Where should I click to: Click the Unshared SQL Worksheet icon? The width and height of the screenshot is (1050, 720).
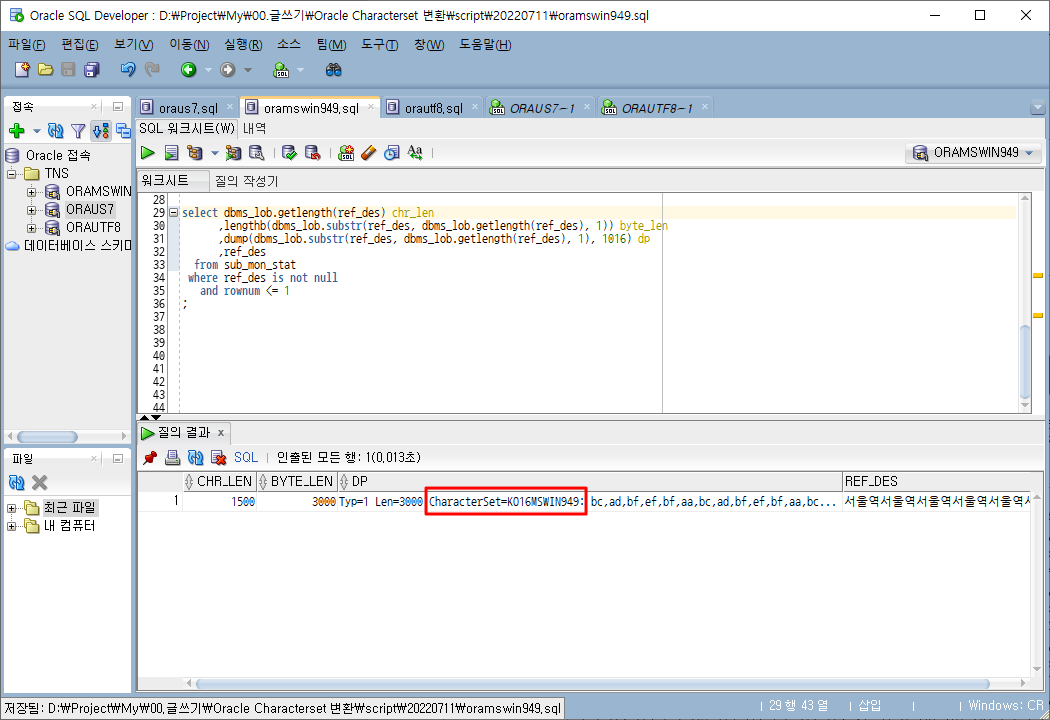[346, 153]
